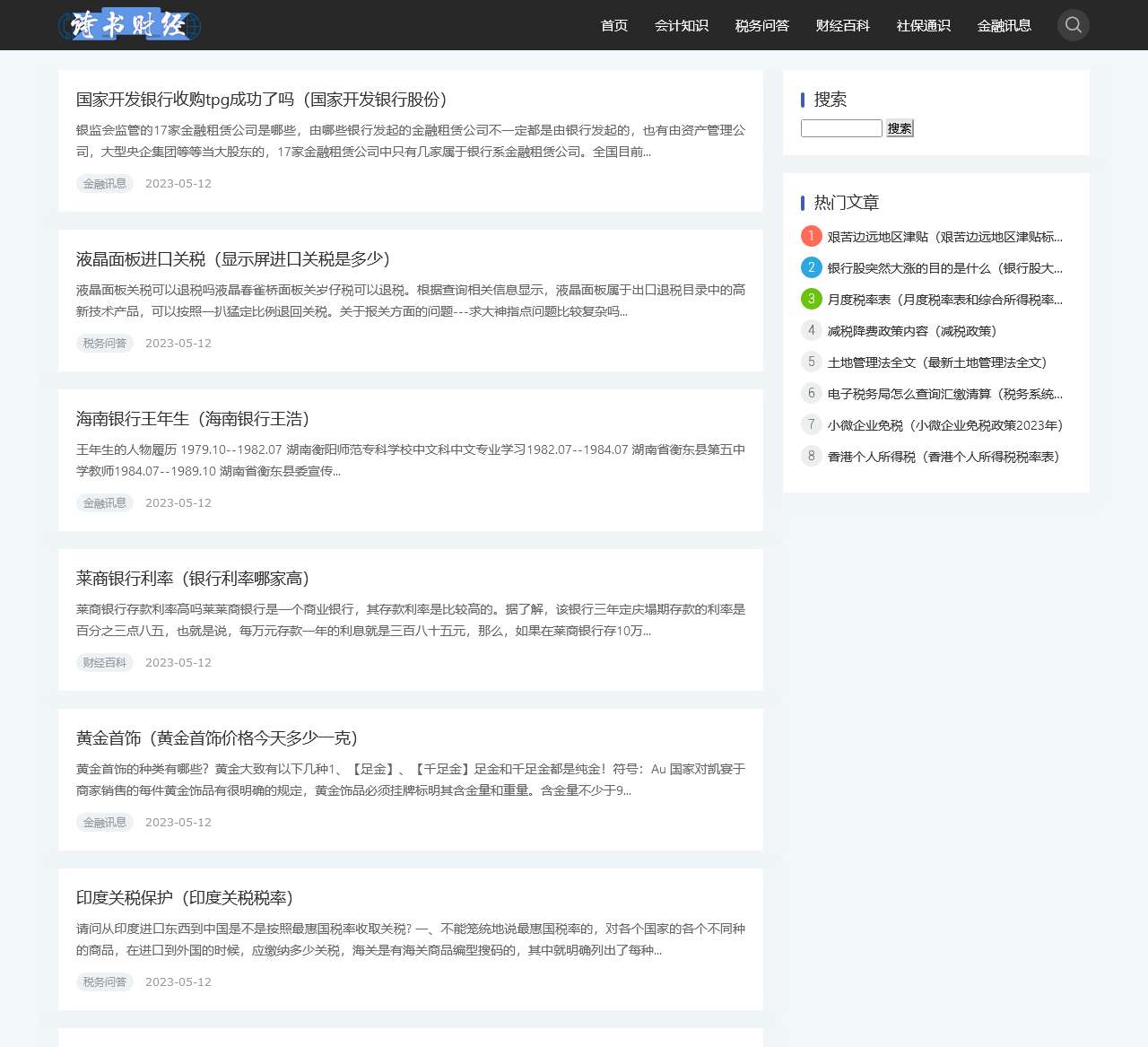This screenshot has height=1047, width=1148.
Task: Open hot article 香港个人所得税
Action: tap(944, 457)
